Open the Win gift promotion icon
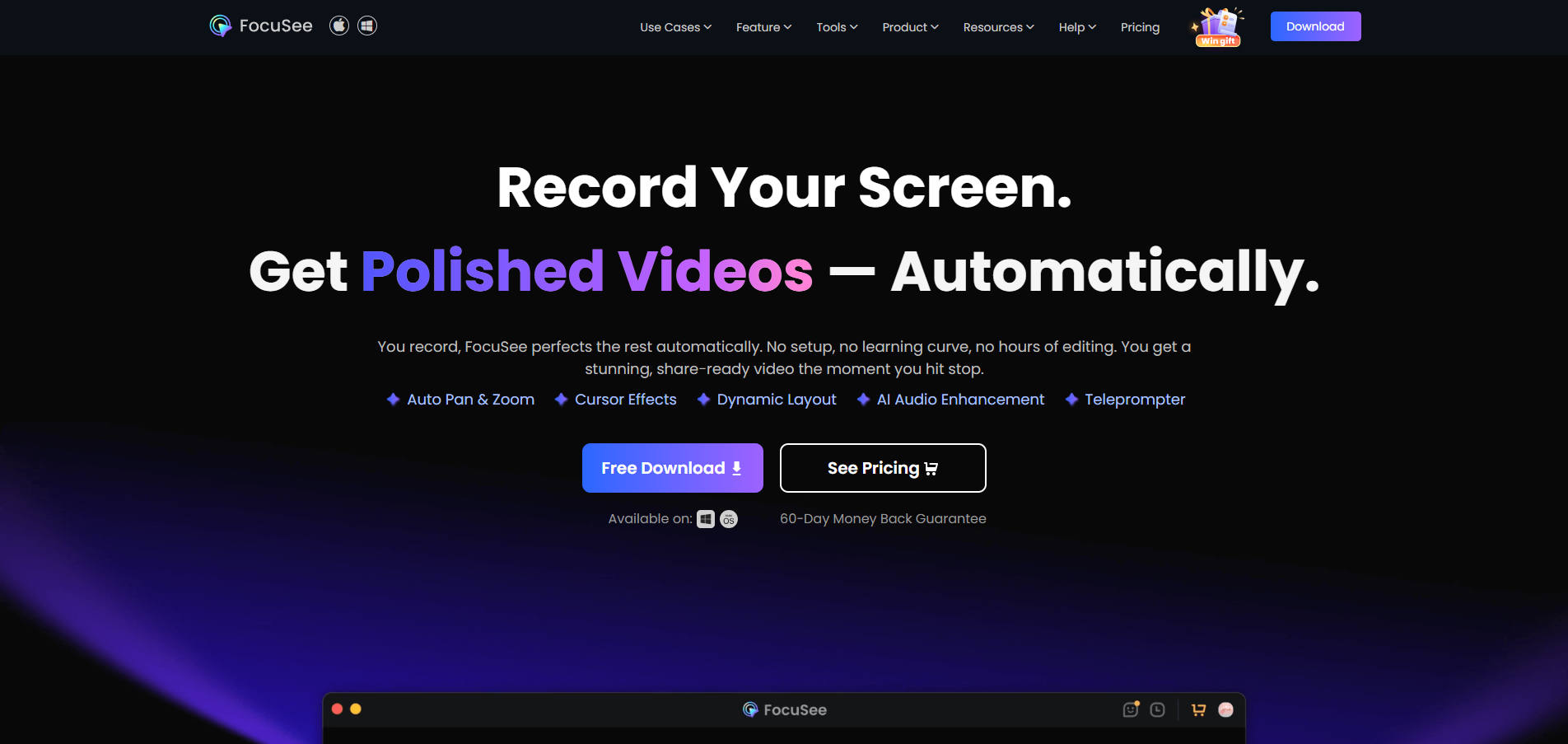The image size is (1568, 744). click(x=1218, y=26)
